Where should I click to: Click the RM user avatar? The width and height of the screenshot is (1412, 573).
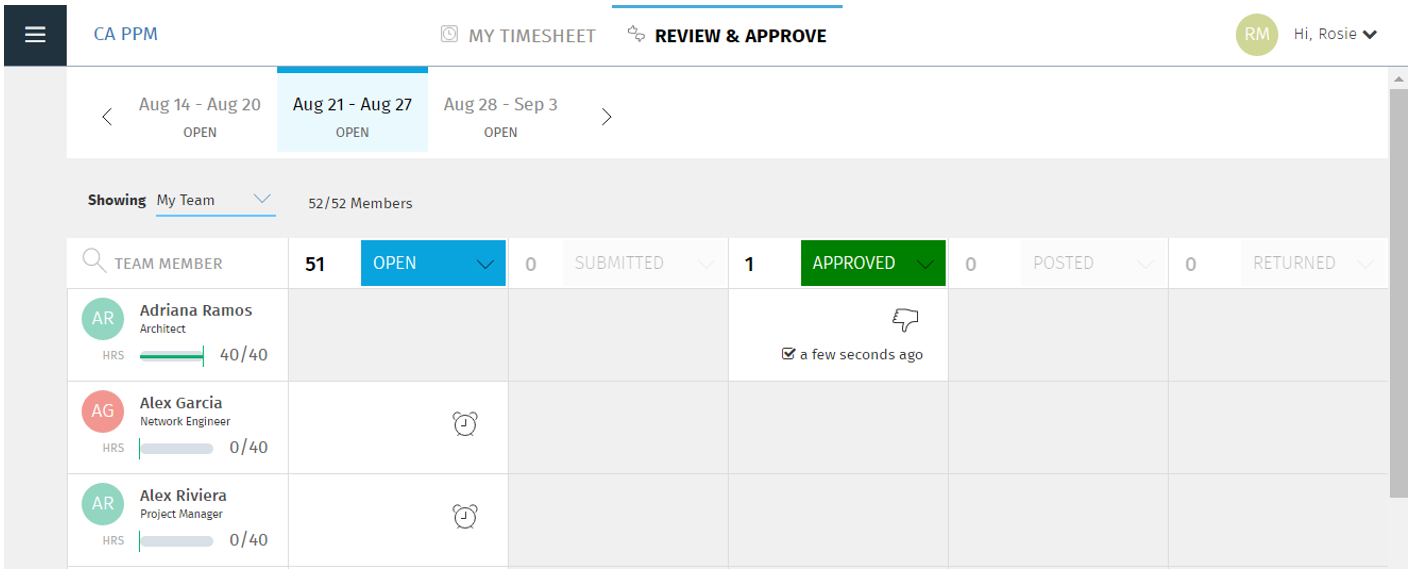coord(1257,35)
